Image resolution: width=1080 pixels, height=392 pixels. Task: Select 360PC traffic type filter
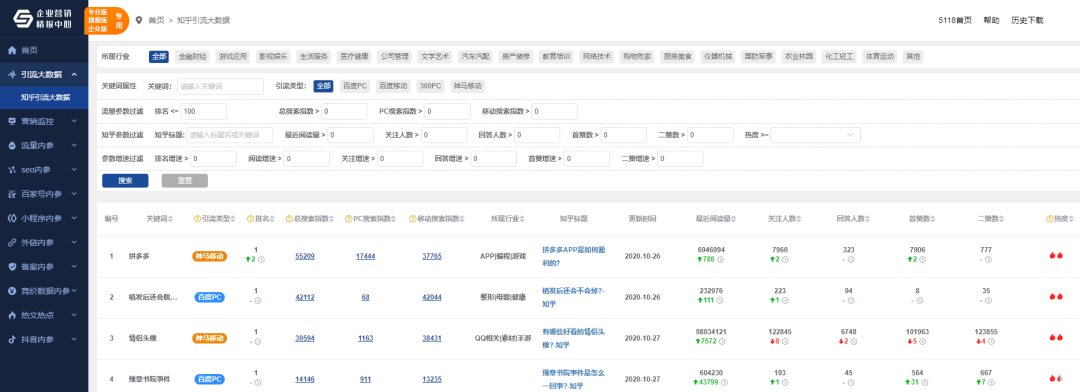coord(429,86)
